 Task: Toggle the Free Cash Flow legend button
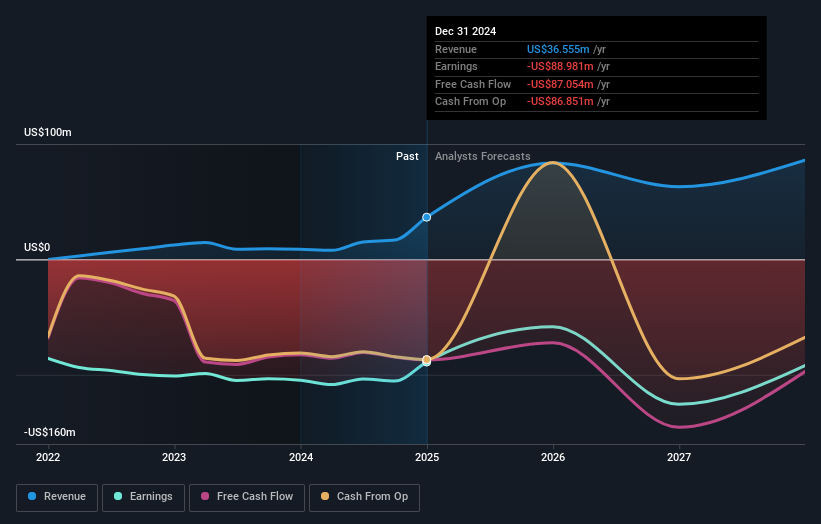coord(247,497)
